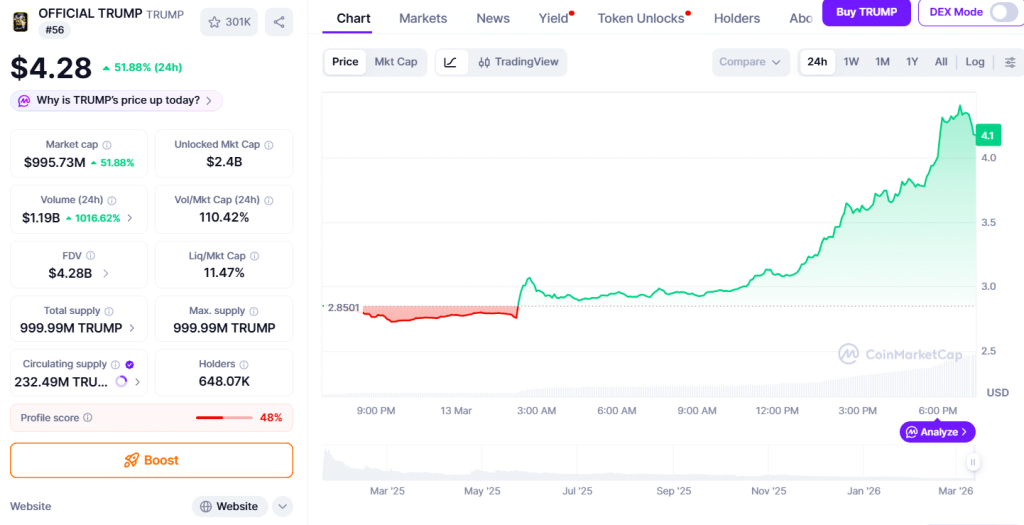Expand the Volume (24h) details chevron
Screen dimensions: 1024x525
pyautogui.click(x=130, y=218)
